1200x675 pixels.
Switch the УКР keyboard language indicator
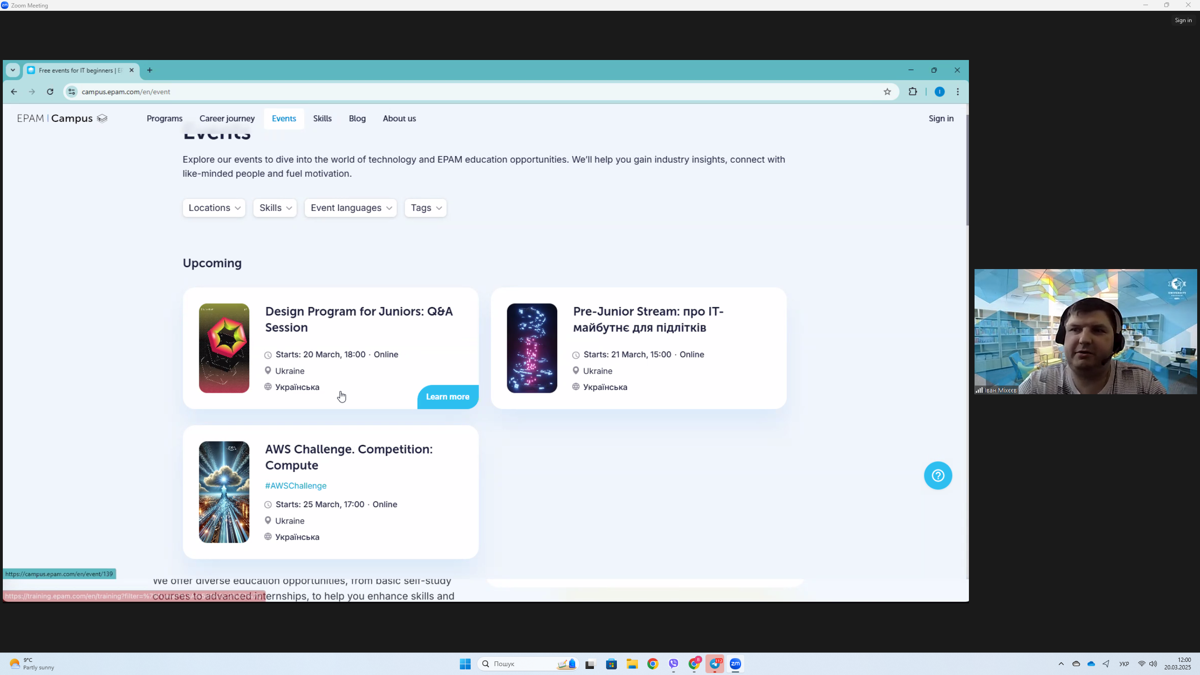[x=1124, y=664]
